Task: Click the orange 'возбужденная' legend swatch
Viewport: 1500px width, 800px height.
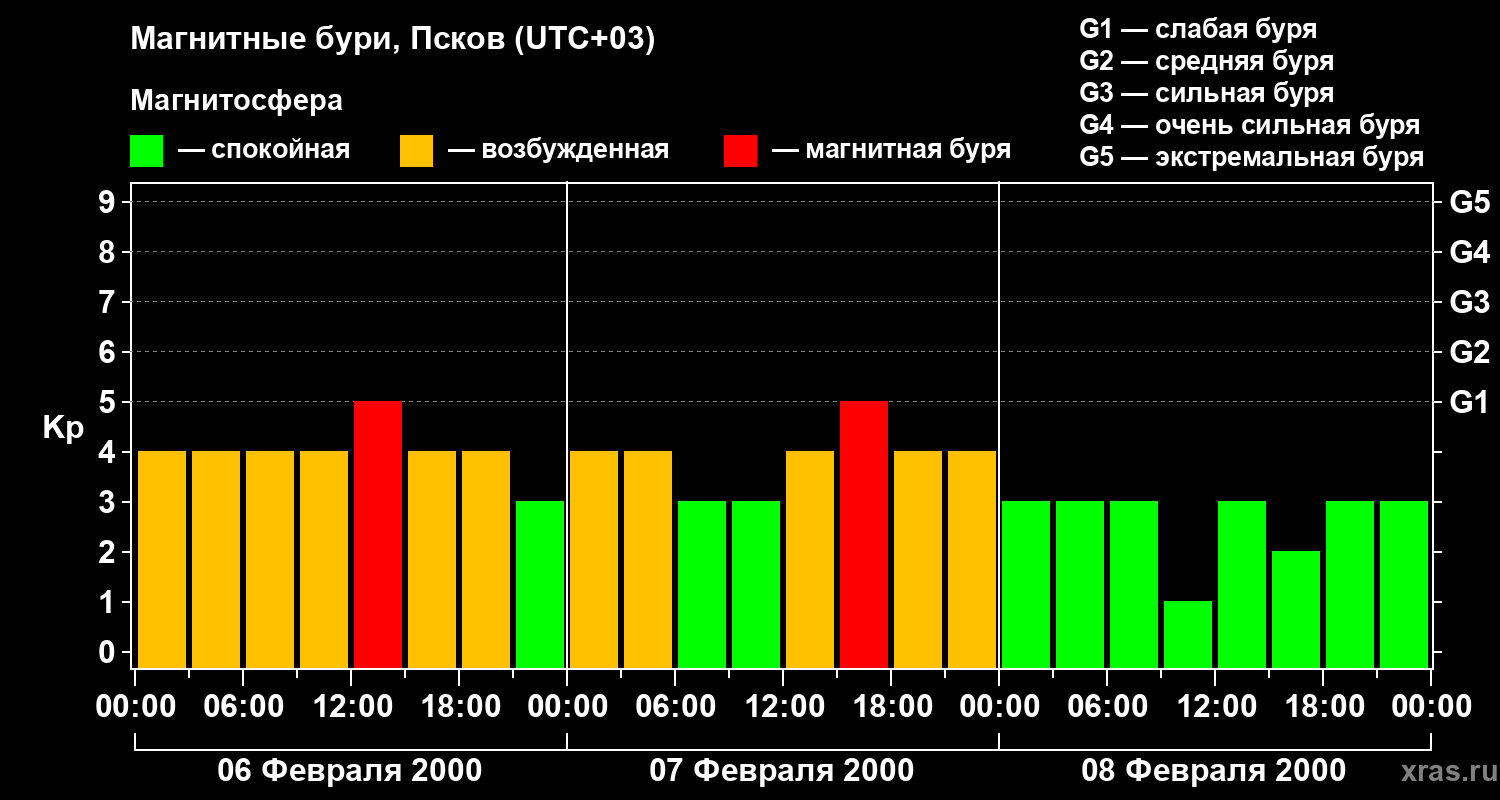Action: (x=416, y=151)
